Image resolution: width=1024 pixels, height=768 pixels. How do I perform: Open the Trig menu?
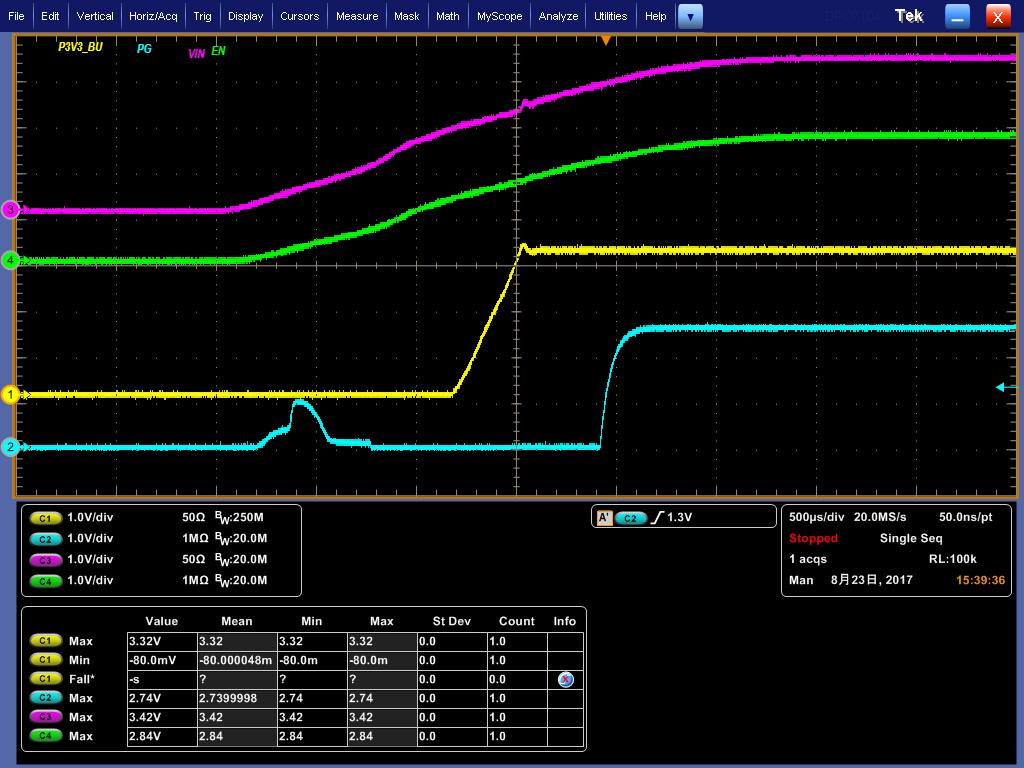[x=202, y=16]
